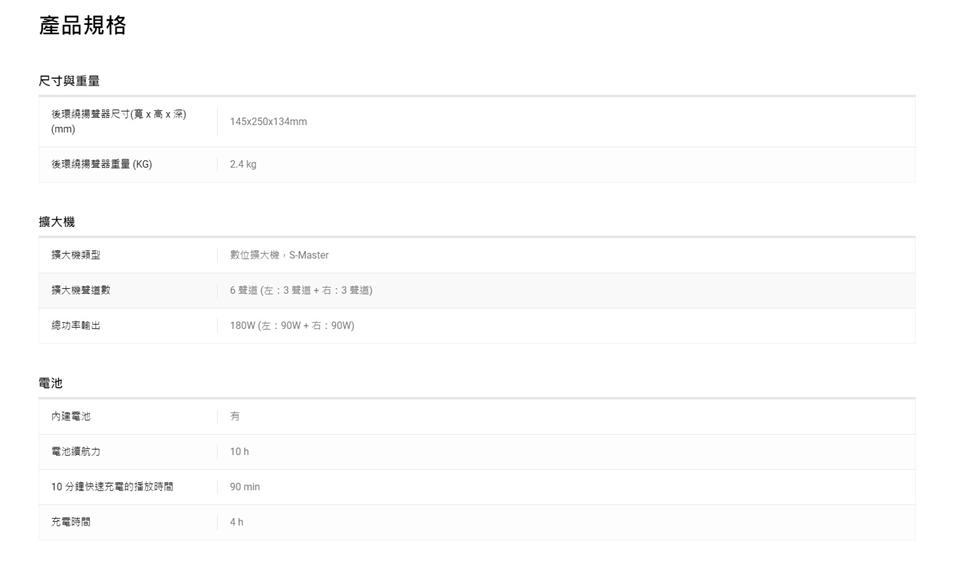Click the 擴大機 section title
Viewport: 960px width, 563px height.
click(x=57, y=221)
